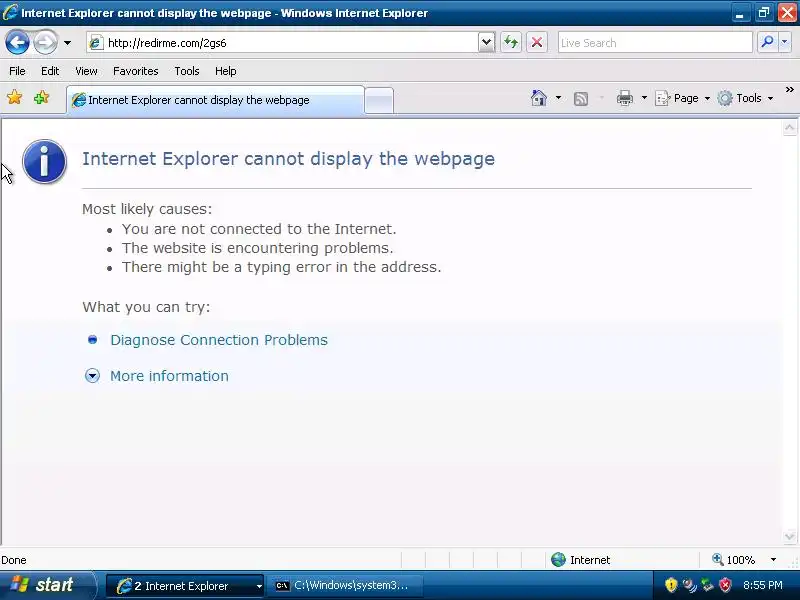Click the Refresh page button
This screenshot has height=600, width=800.
pos(511,42)
